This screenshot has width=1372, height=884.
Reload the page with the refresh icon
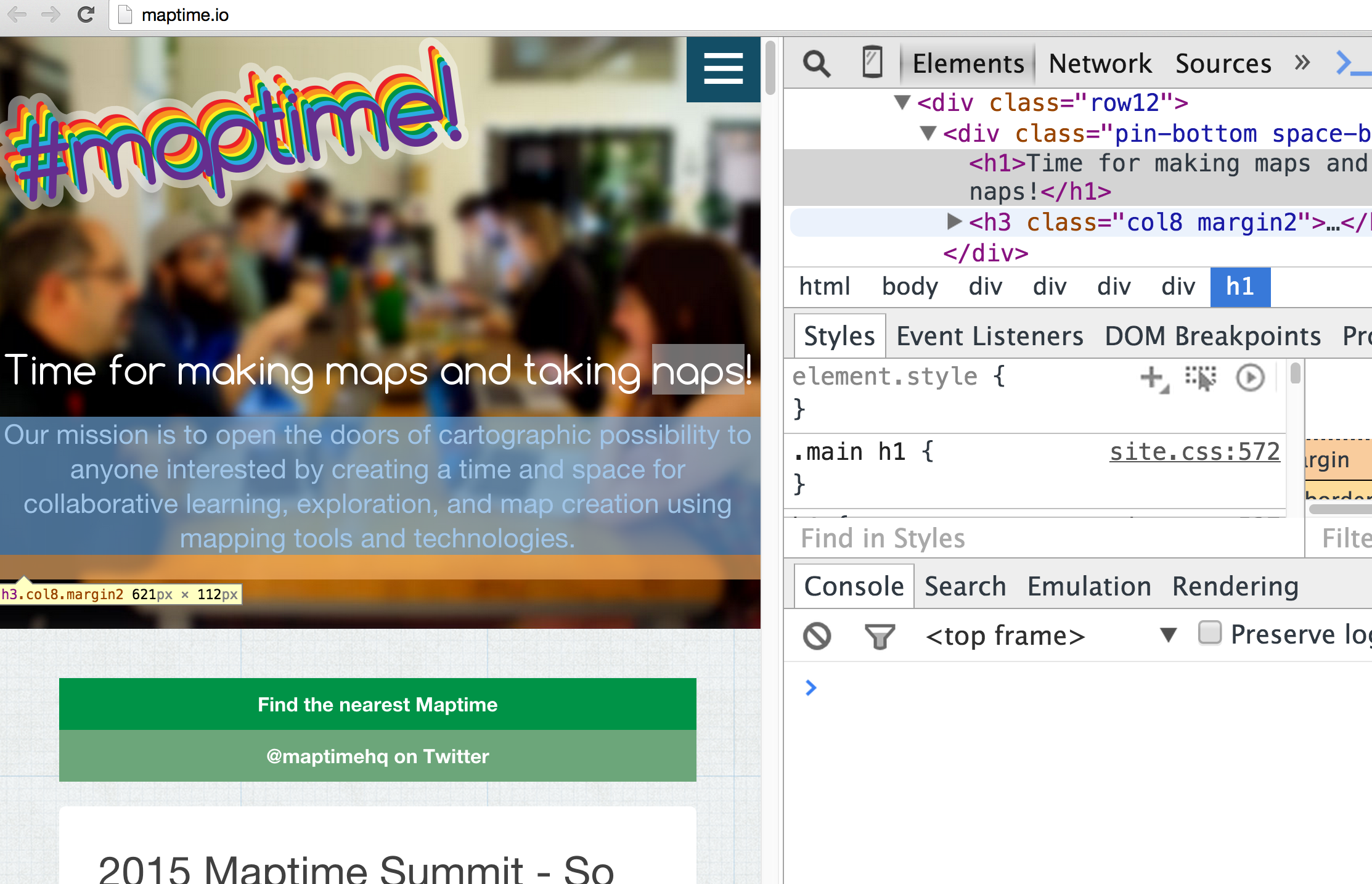(x=86, y=14)
